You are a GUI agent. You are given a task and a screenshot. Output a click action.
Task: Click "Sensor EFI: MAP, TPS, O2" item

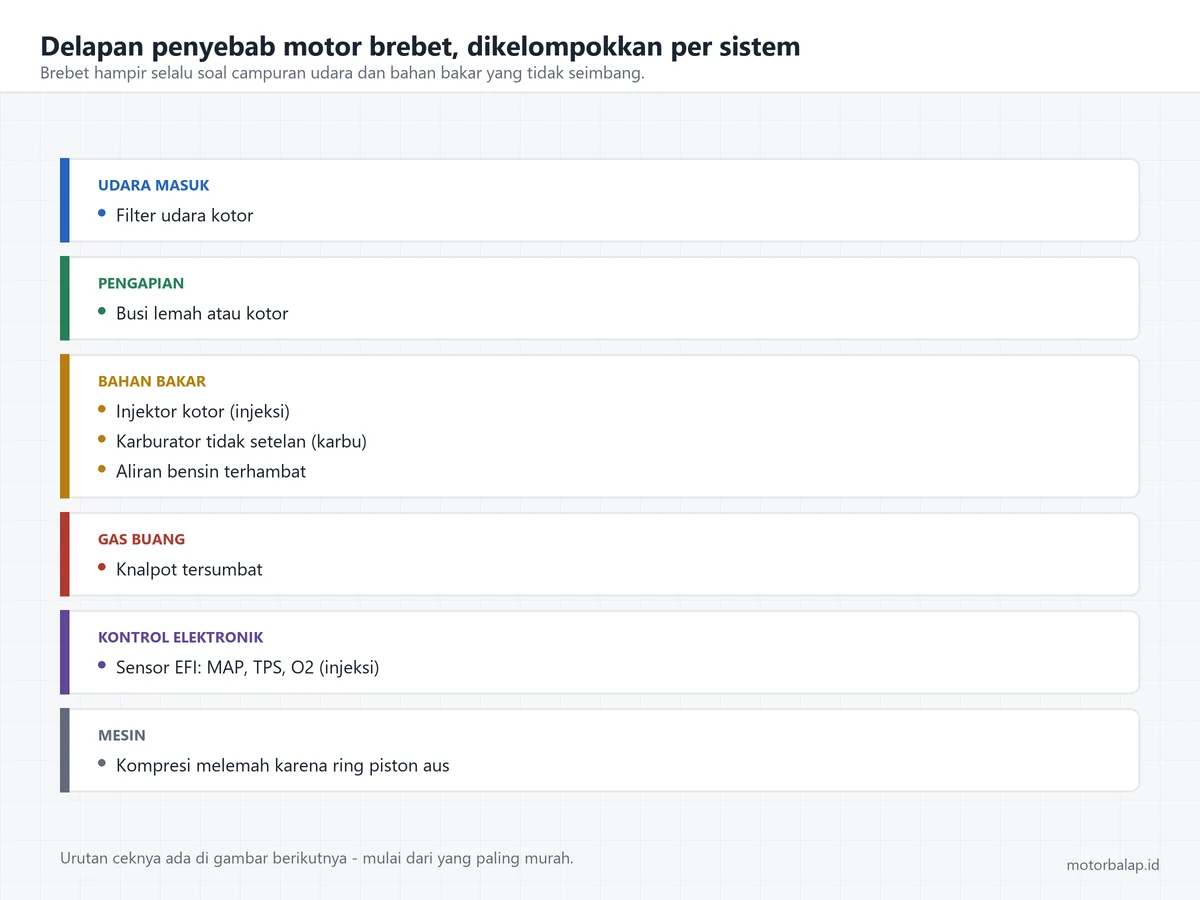(248, 667)
